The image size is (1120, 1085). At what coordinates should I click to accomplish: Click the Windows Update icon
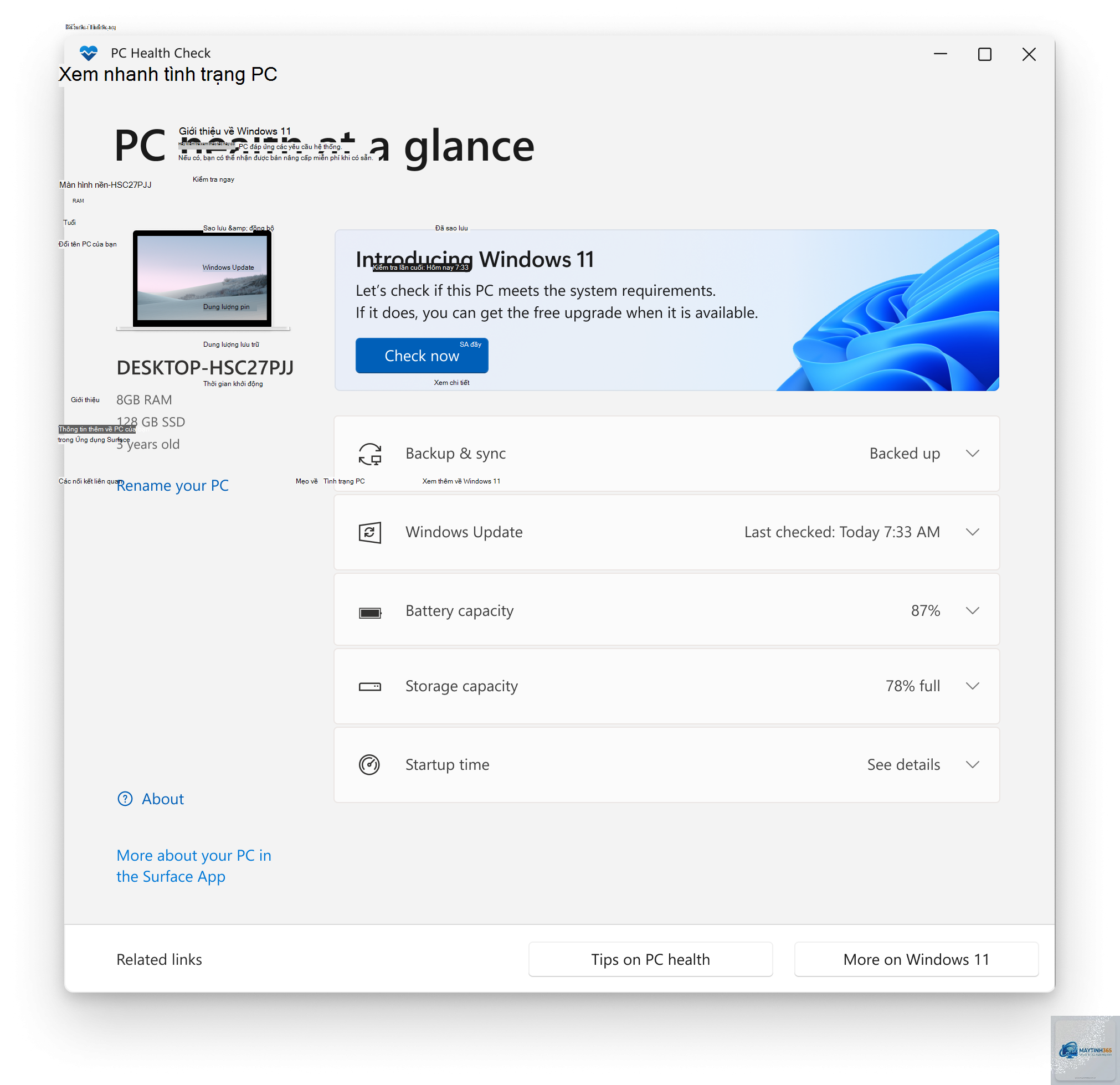pyautogui.click(x=369, y=532)
